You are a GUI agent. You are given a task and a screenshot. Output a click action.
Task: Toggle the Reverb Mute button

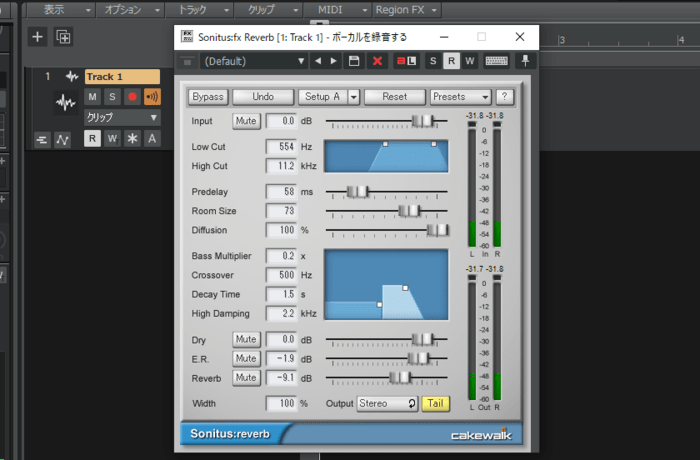pos(246,378)
